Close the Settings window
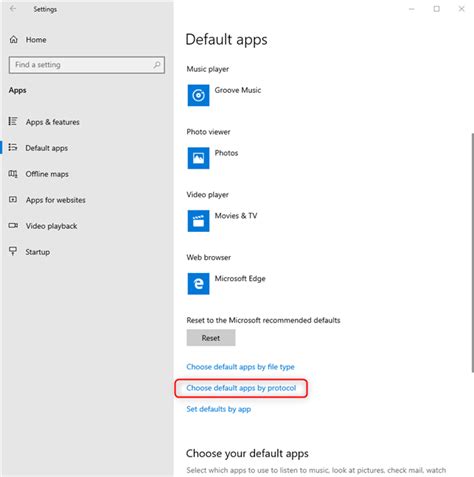474x477 pixels. pos(462,9)
